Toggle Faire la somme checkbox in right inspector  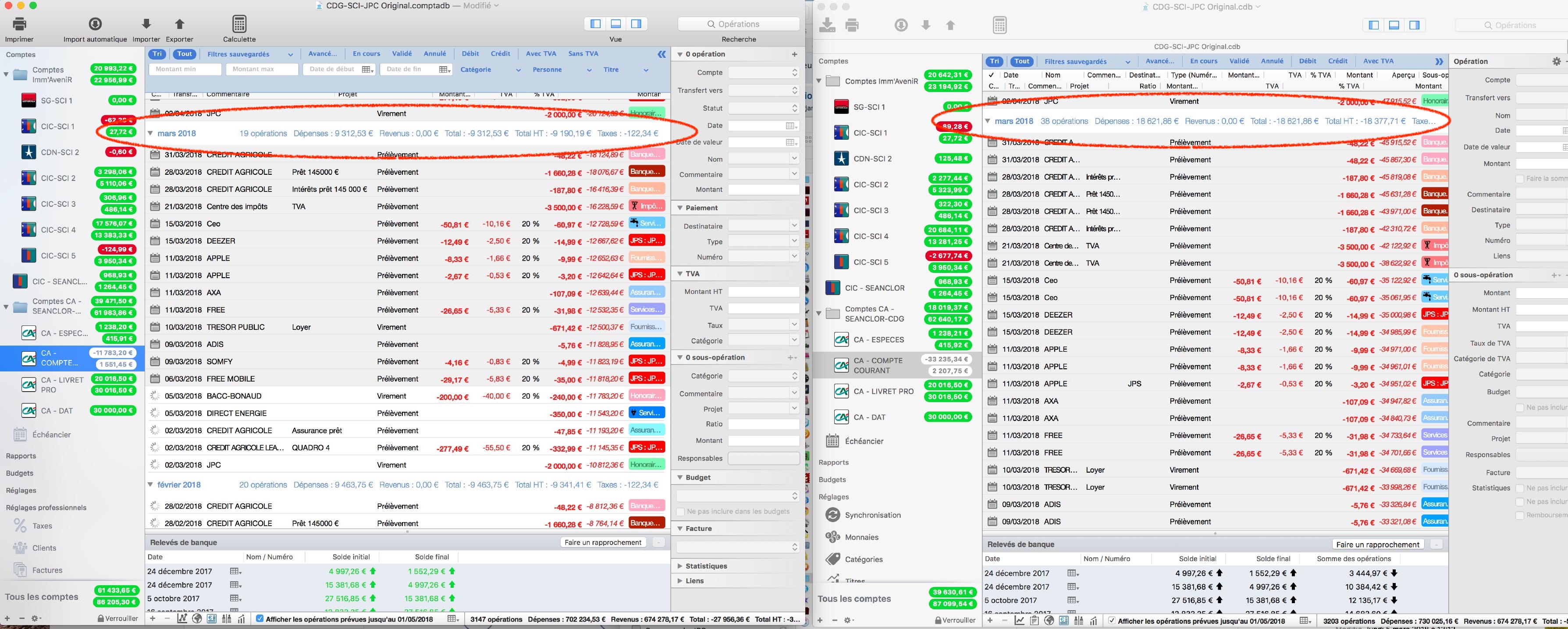click(1519, 179)
